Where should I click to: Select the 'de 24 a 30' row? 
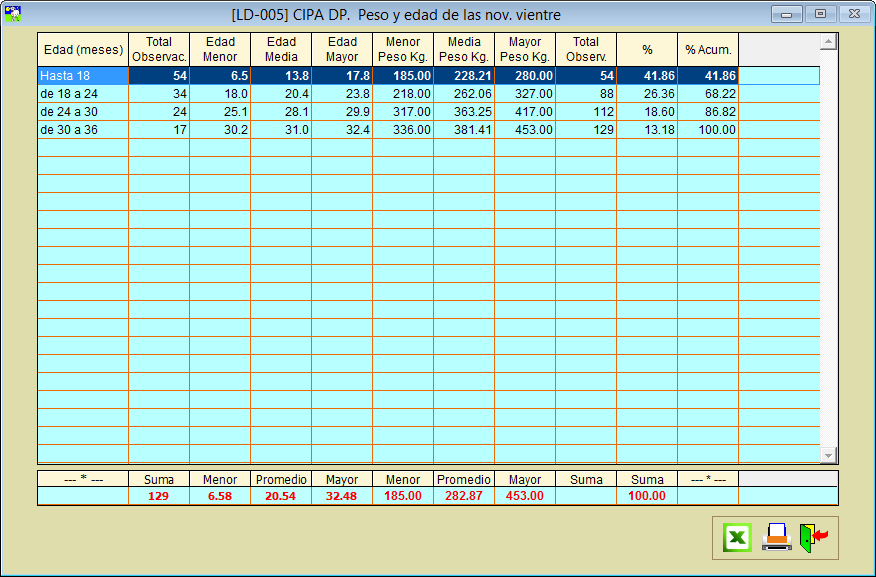coord(83,112)
